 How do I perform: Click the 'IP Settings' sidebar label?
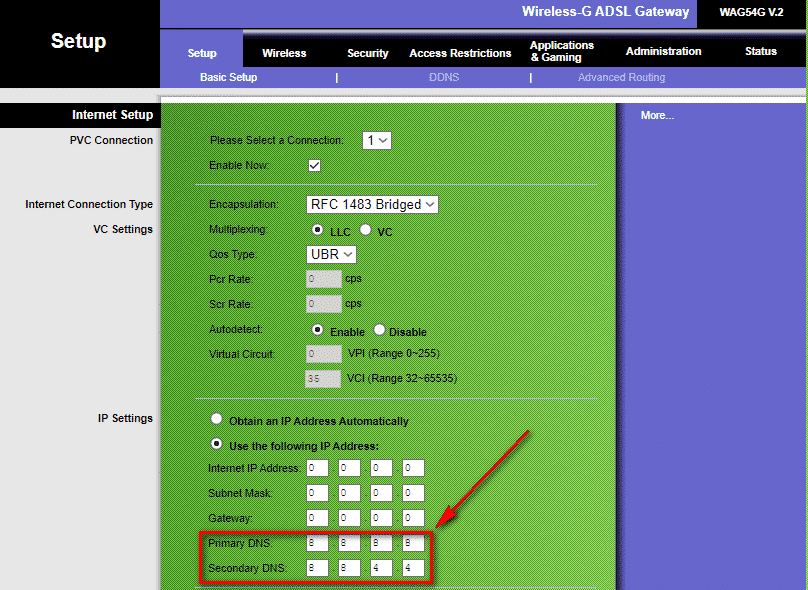click(125, 418)
